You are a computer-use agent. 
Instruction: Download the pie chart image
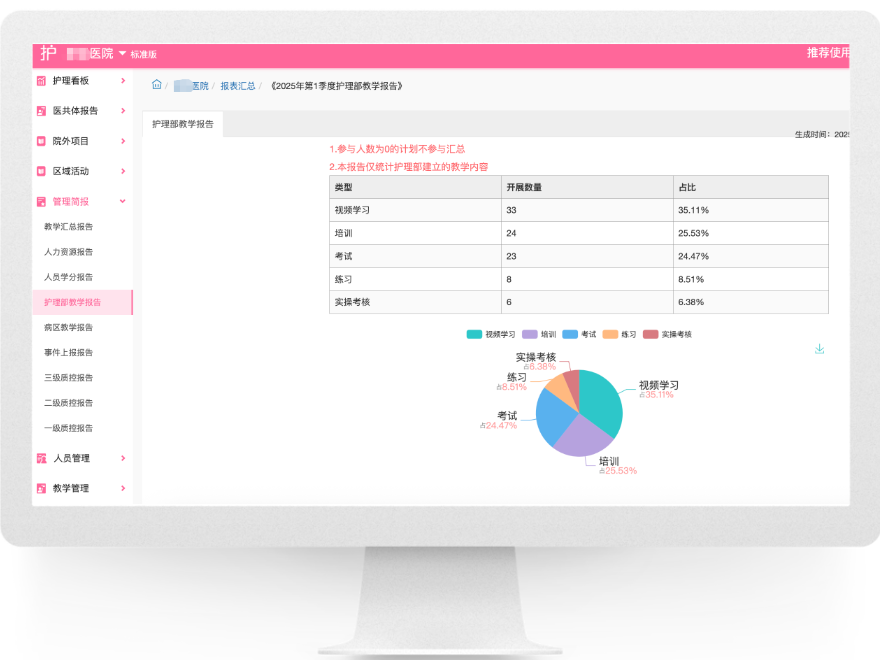[820, 349]
